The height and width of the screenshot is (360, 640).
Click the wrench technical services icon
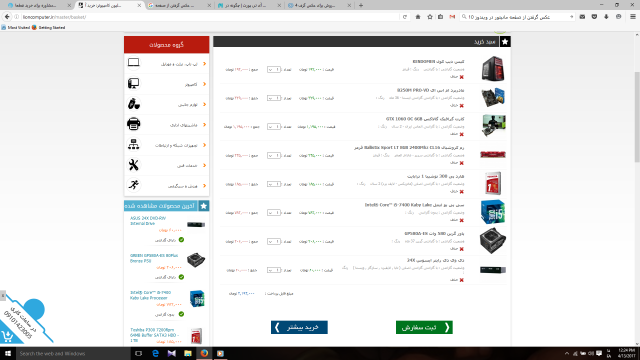pyautogui.click(x=133, y=164)
